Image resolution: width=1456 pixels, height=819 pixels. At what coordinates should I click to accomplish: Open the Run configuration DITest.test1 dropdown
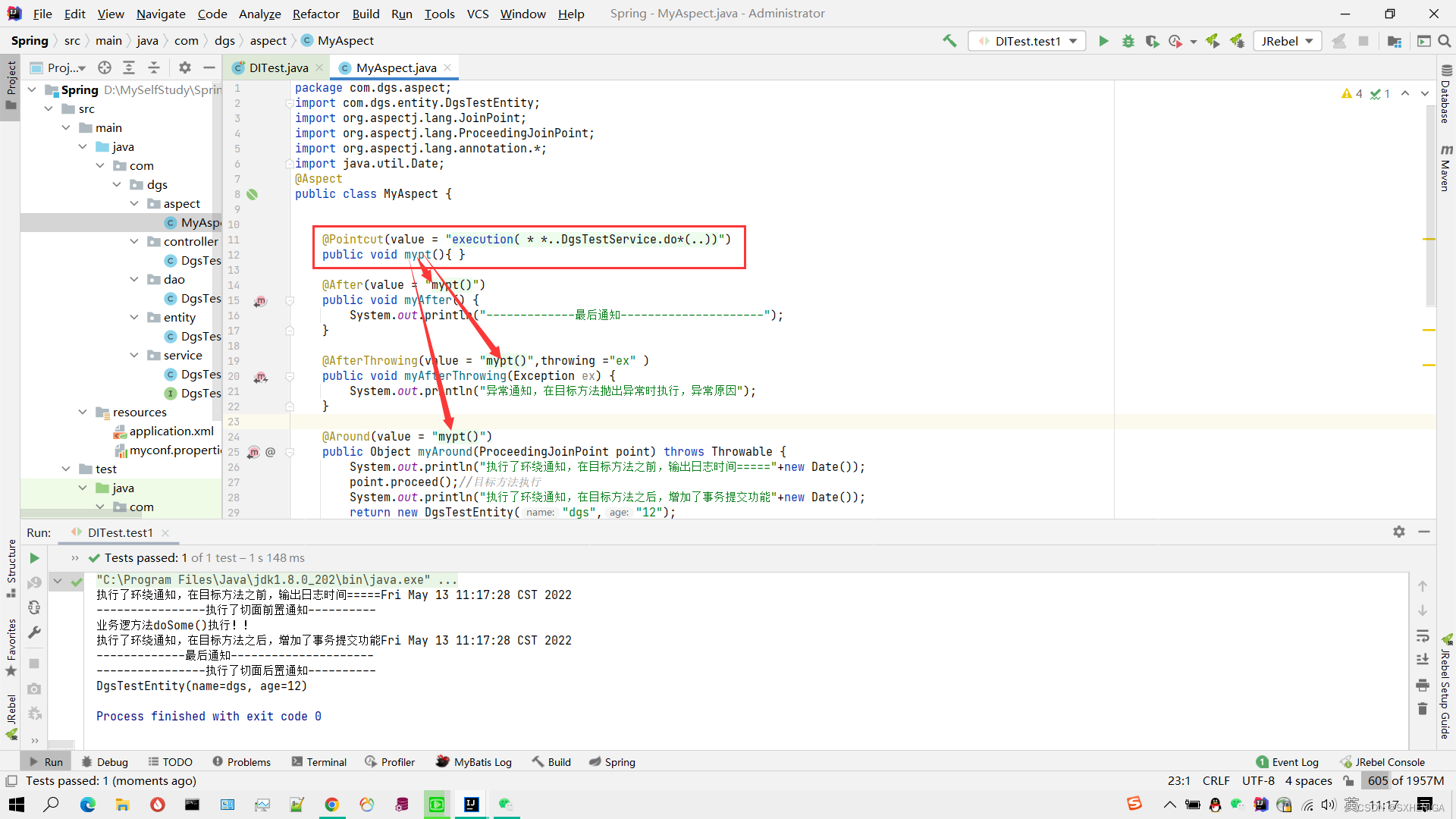click(1027, 41)
